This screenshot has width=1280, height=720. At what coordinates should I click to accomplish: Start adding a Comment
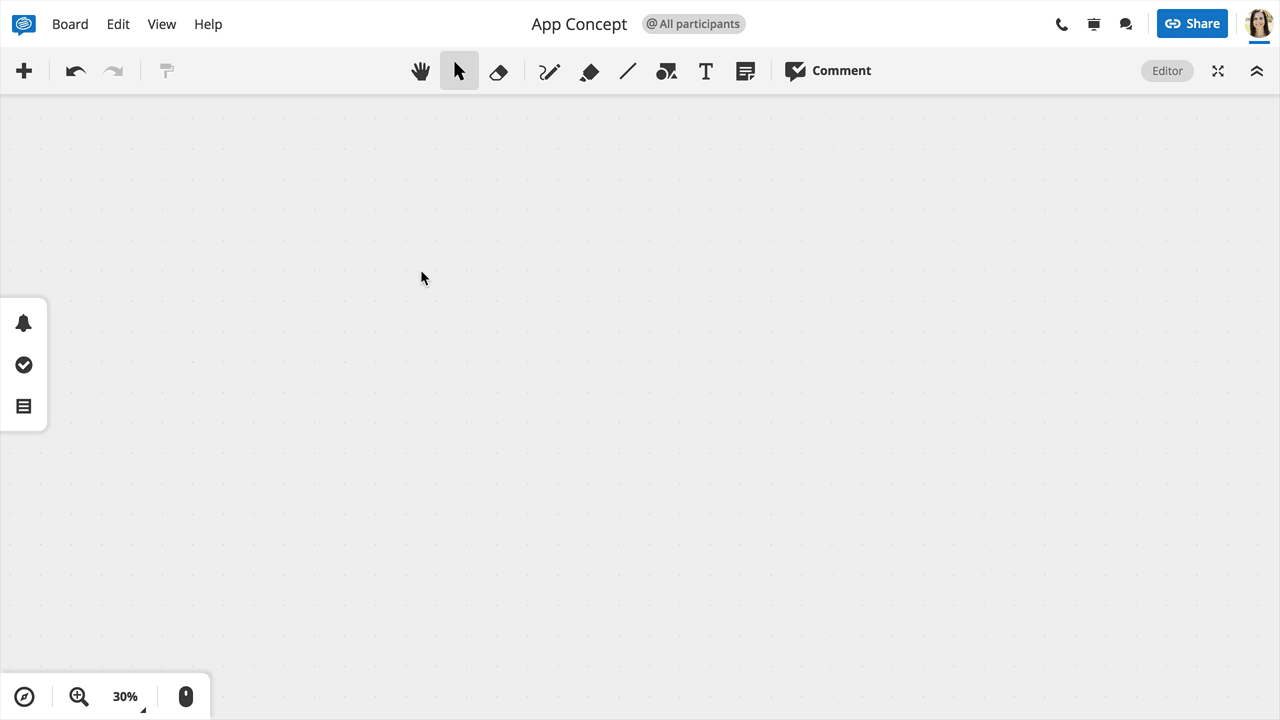coord(828,71)
